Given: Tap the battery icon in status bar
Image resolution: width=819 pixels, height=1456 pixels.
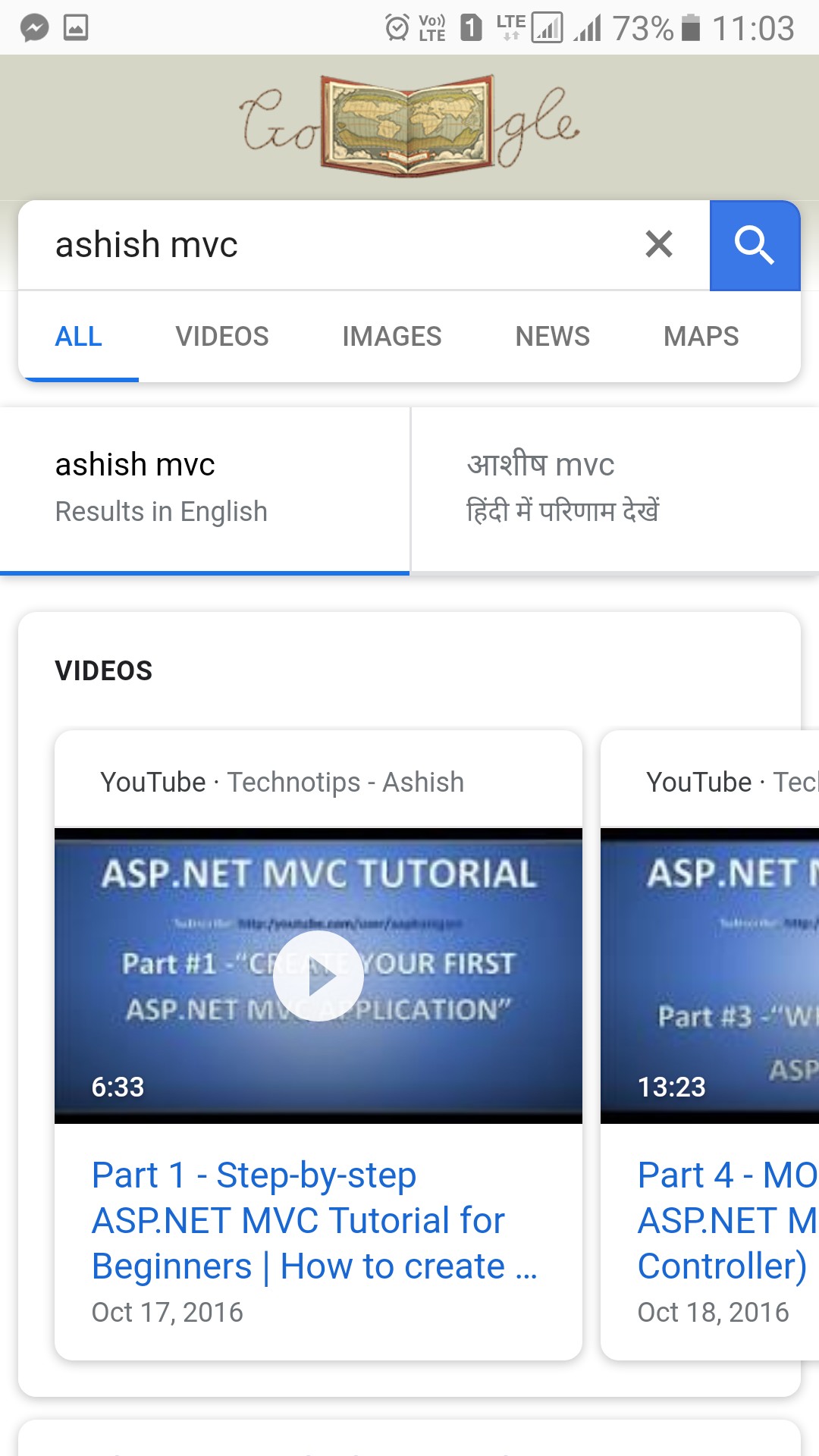Looking at the screenshot, I should click(691, 28).
